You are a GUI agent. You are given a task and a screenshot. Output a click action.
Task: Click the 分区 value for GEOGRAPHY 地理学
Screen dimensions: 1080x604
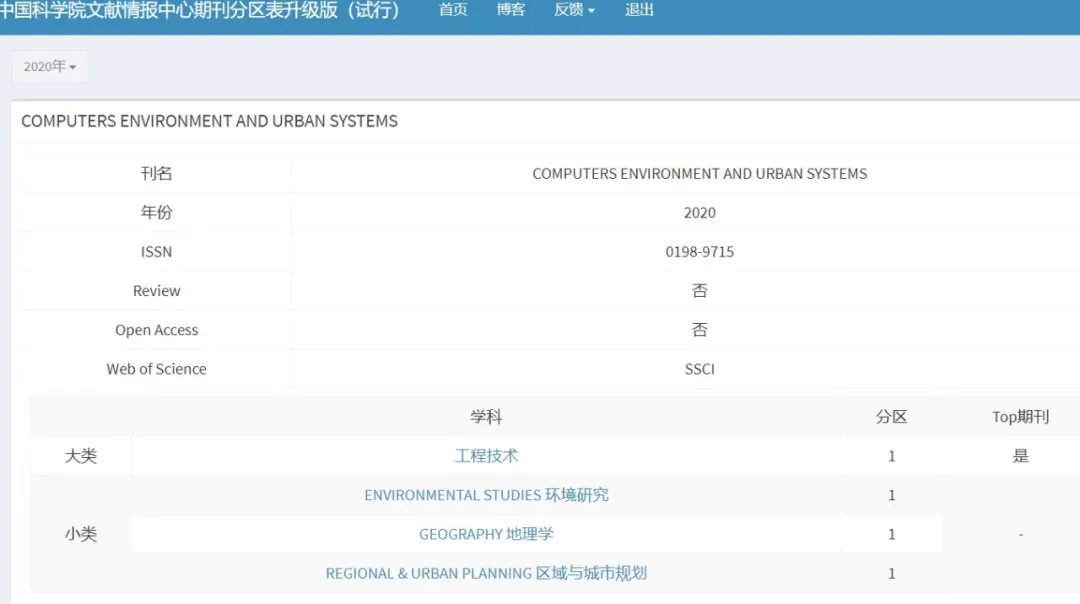point(891,534)
